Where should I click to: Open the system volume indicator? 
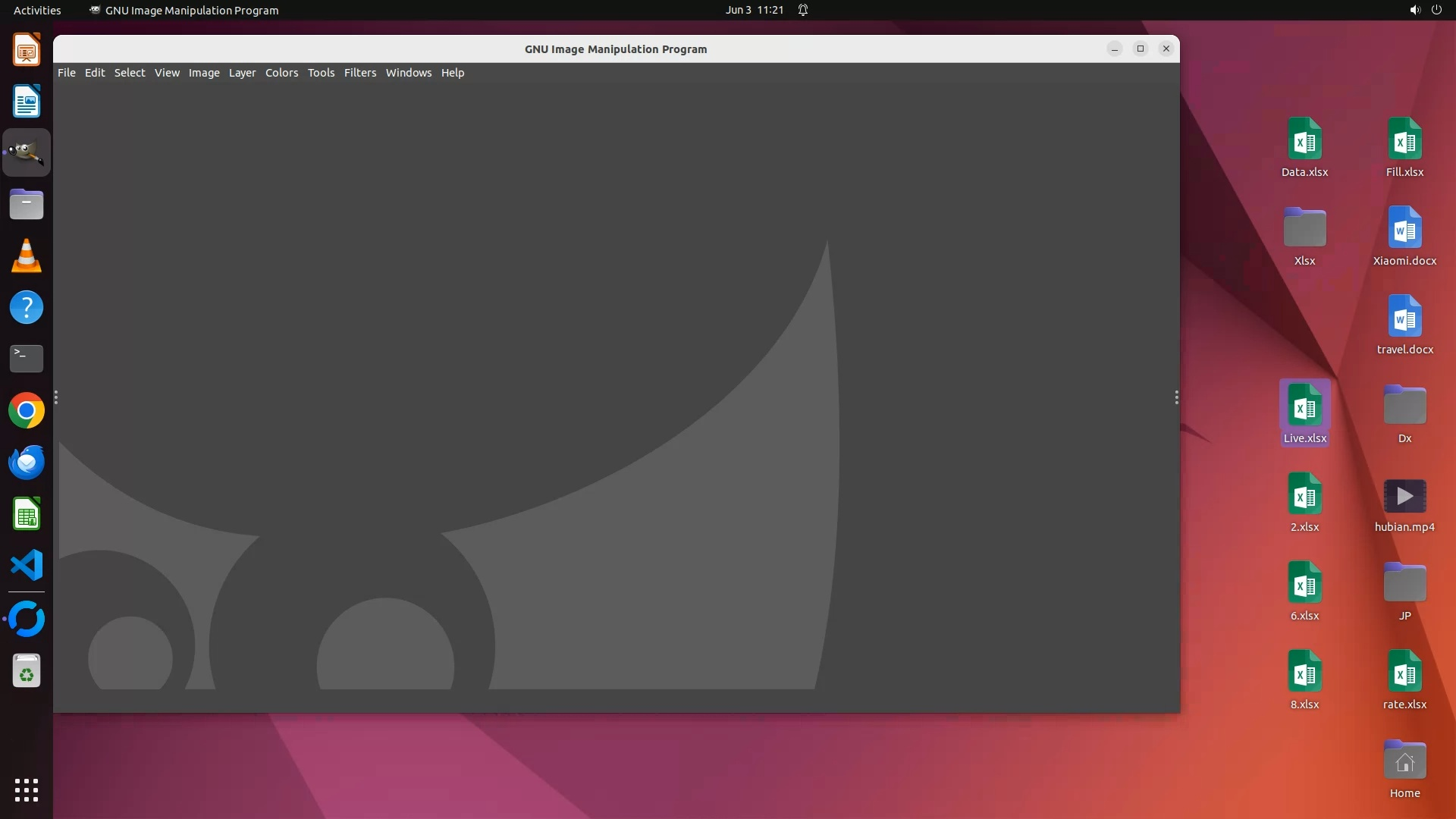pyautogui.click(x=1414, y=10)
